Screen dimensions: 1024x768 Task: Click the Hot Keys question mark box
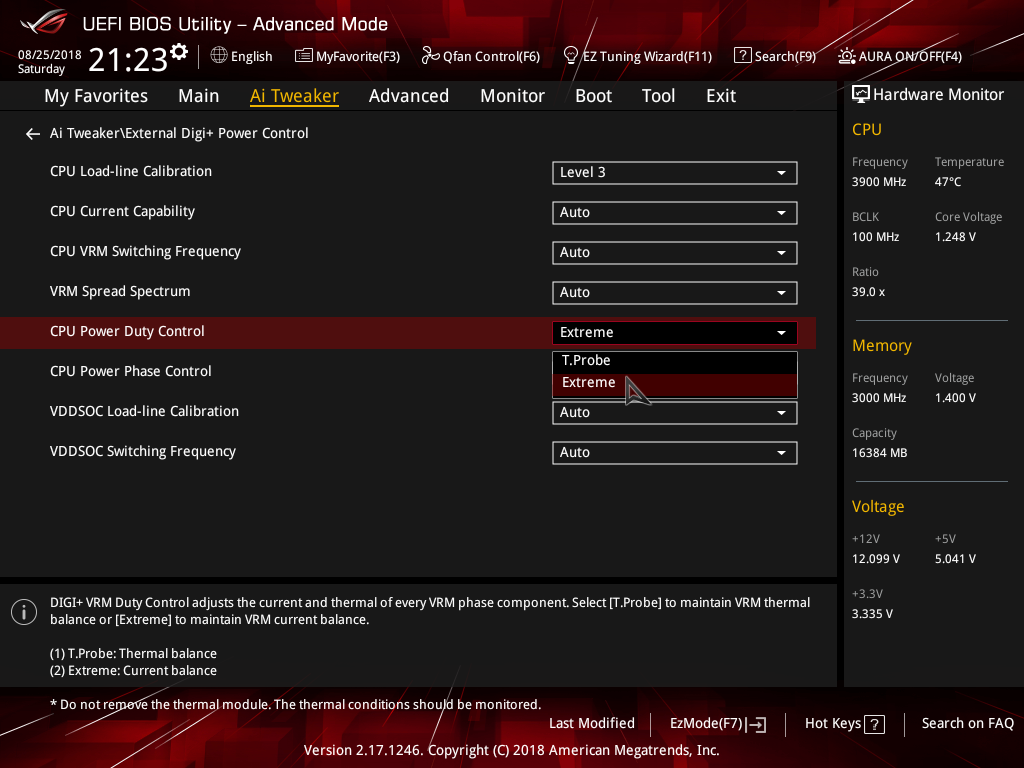click(x=874, y=724)
